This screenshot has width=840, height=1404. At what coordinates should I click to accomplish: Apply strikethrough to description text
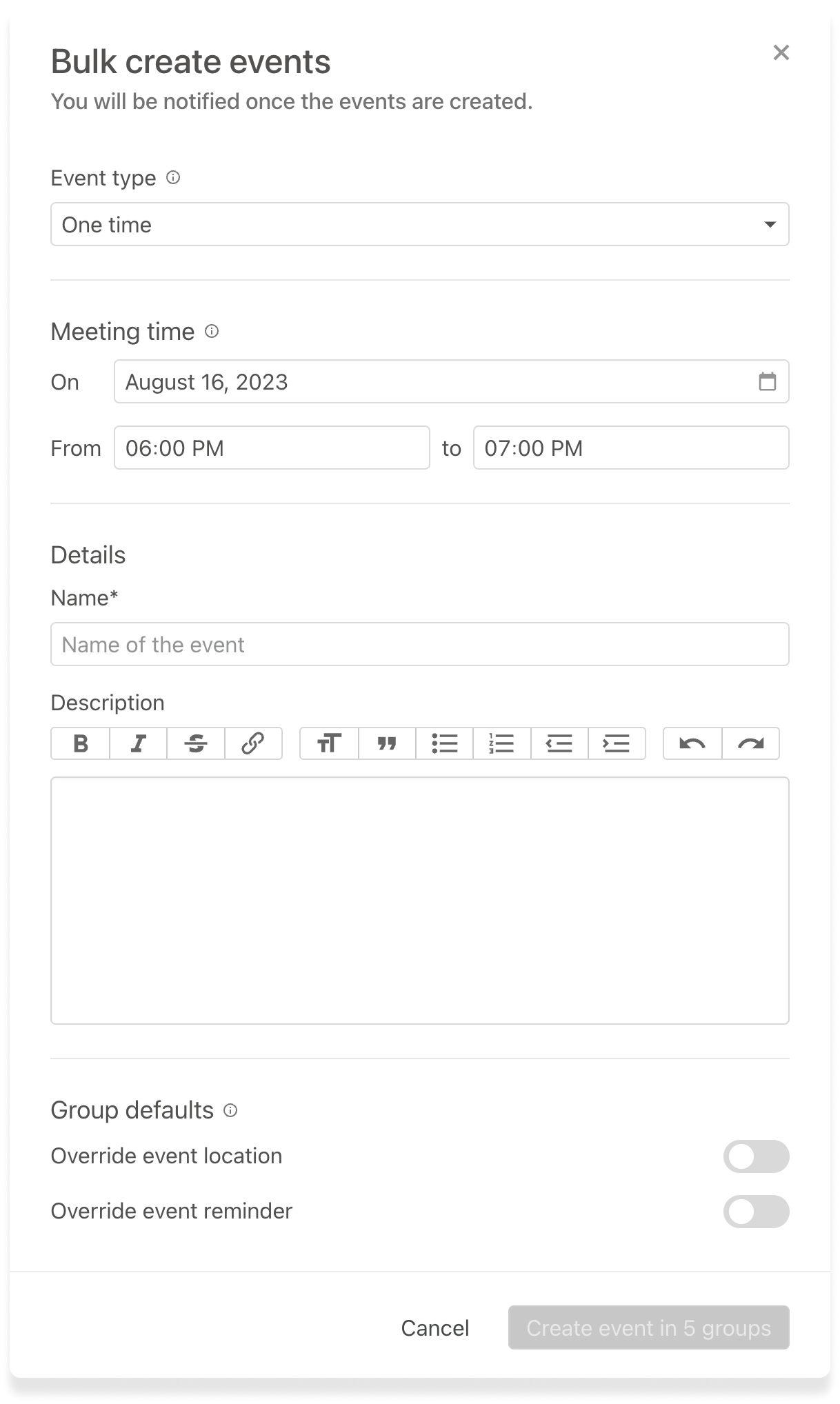(x=196, y=743)
